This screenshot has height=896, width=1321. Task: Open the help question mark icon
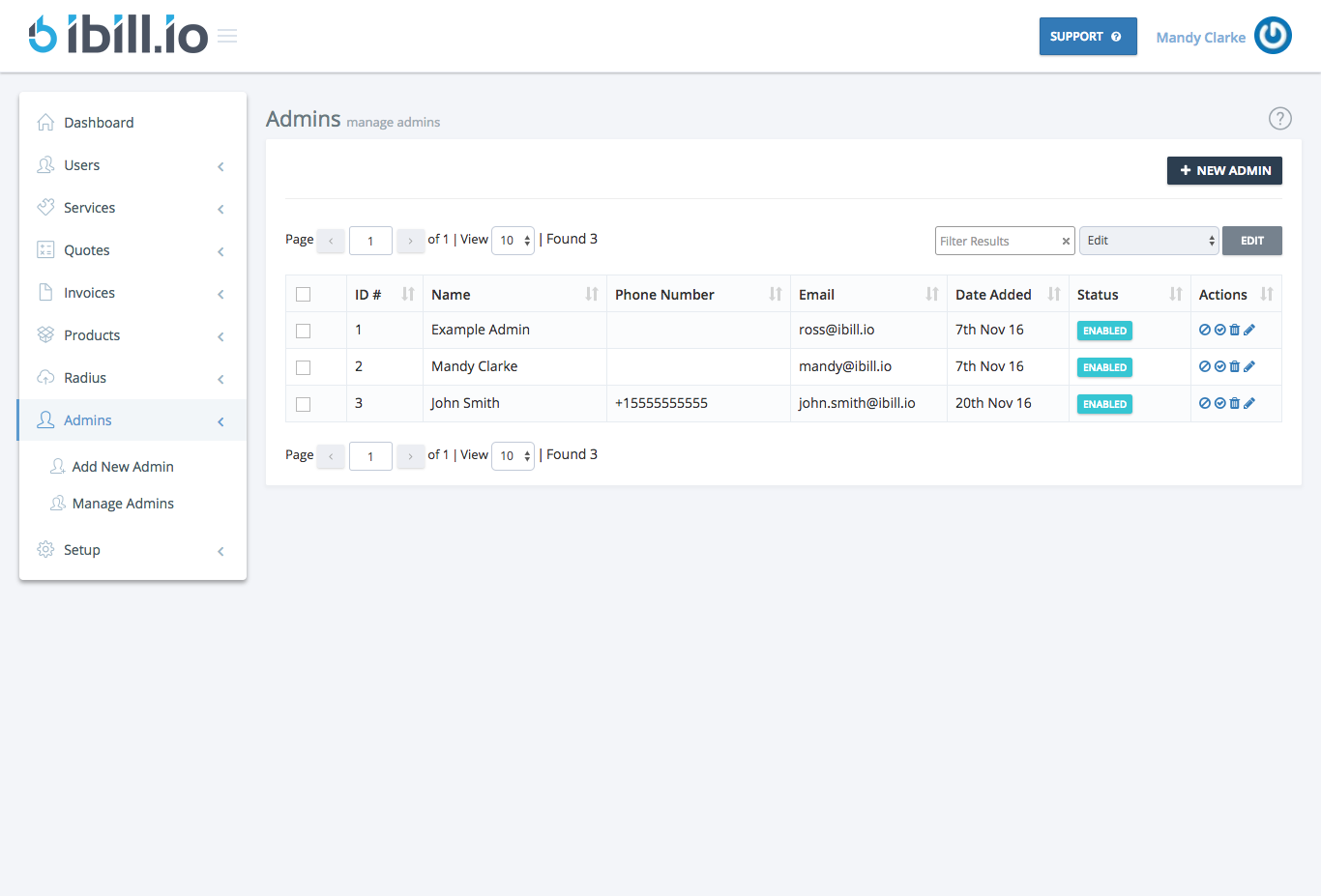tap(1280, 118)
